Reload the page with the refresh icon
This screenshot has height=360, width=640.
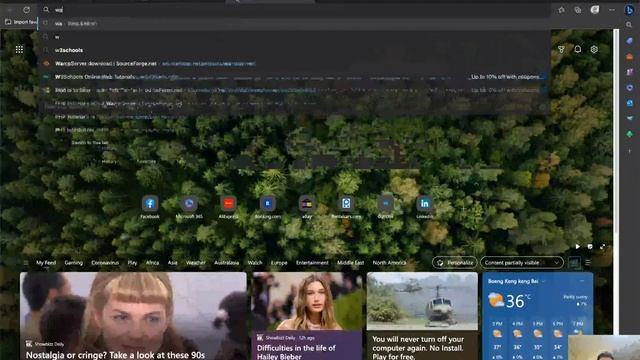tap(27, 9)
